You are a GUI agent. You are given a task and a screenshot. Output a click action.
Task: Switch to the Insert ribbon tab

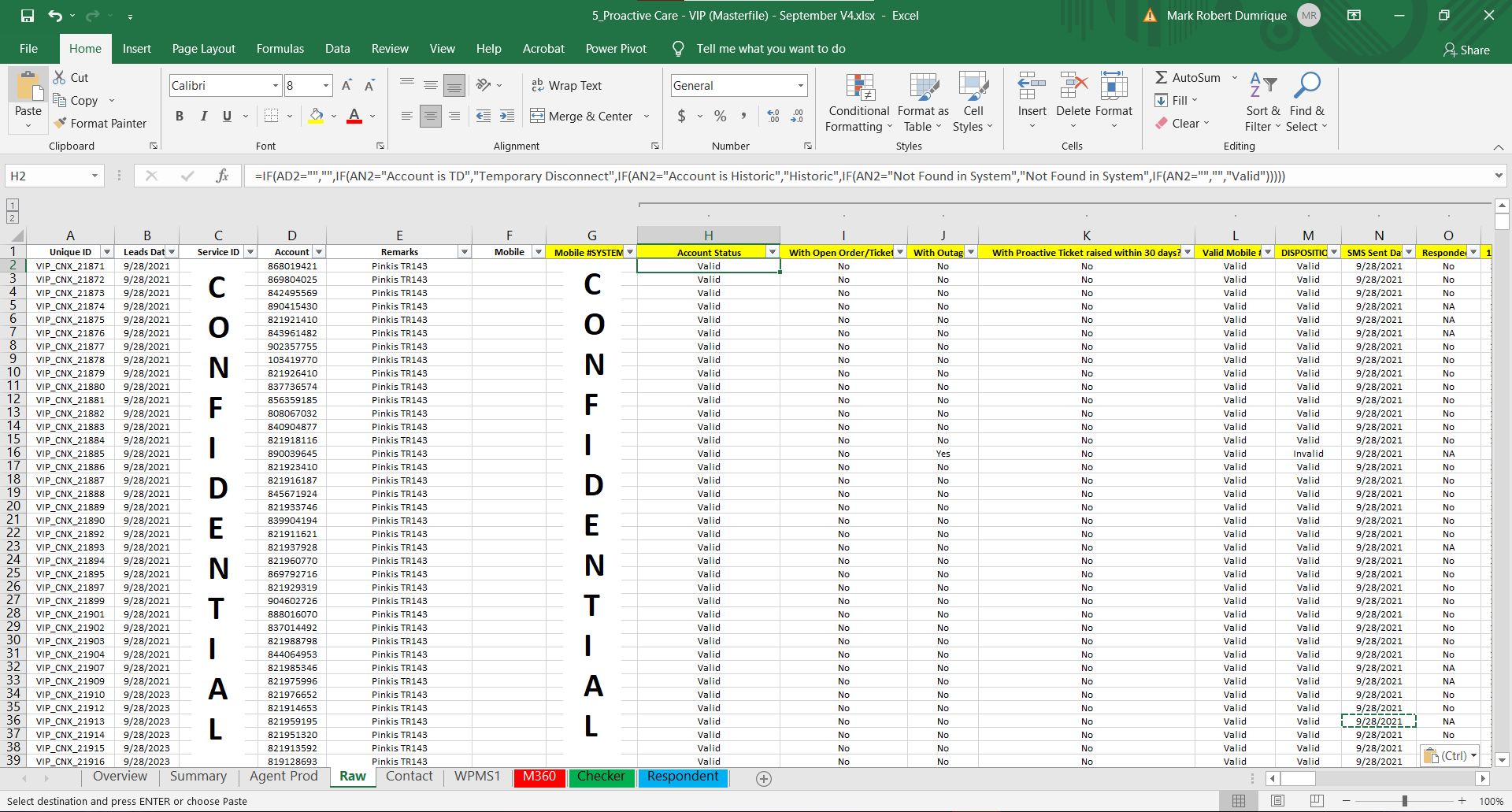click(137, 49)
